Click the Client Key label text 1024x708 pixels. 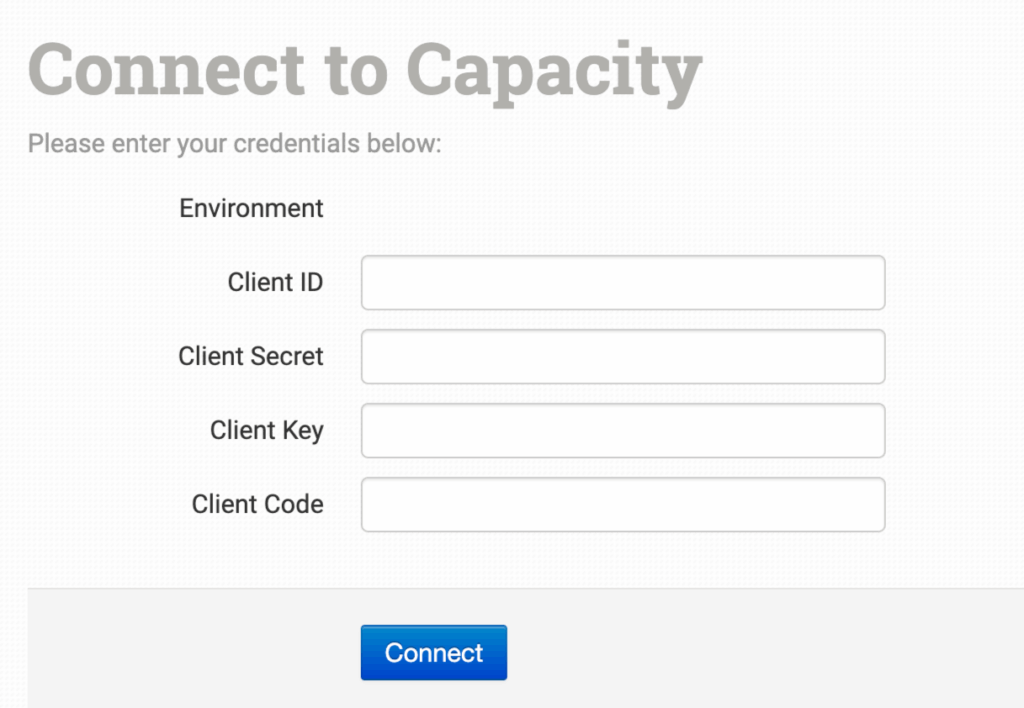point(266,430)
